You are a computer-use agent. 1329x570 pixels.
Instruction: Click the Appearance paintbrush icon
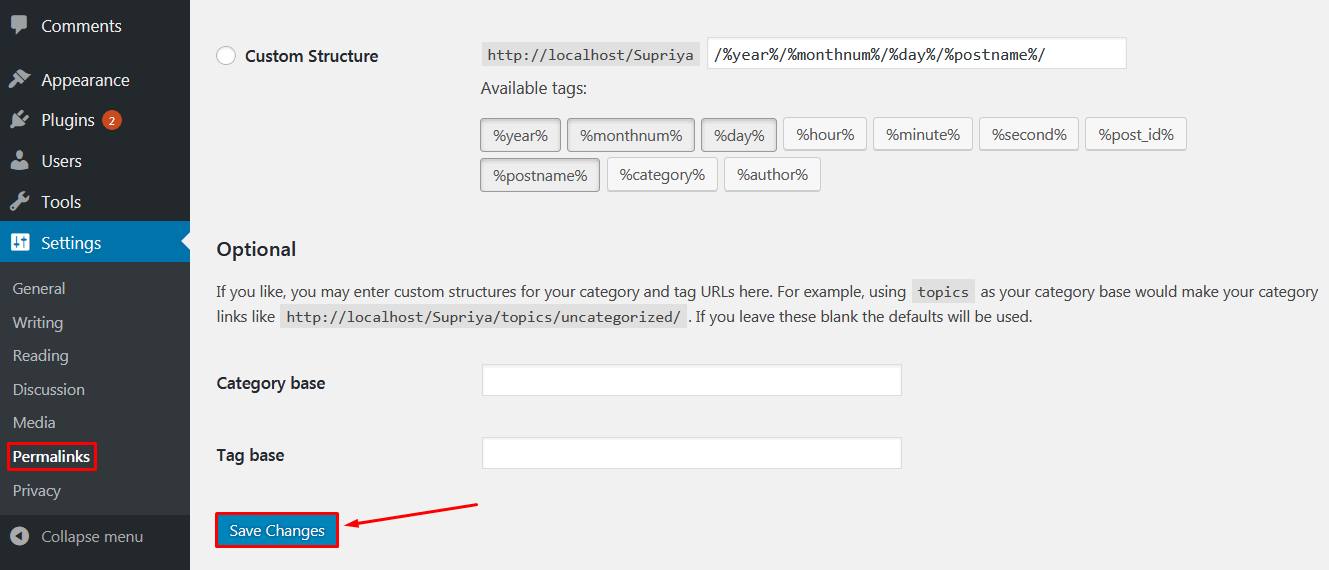coord(19,80)
